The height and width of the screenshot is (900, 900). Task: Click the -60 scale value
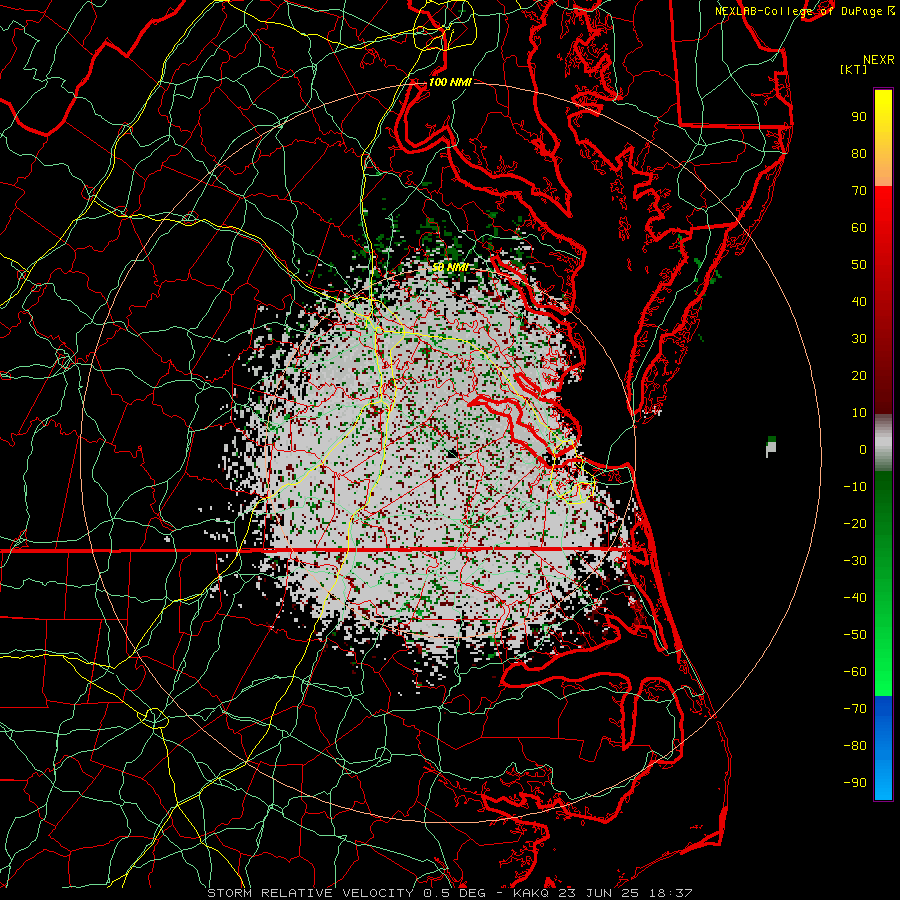click(855, 672)
